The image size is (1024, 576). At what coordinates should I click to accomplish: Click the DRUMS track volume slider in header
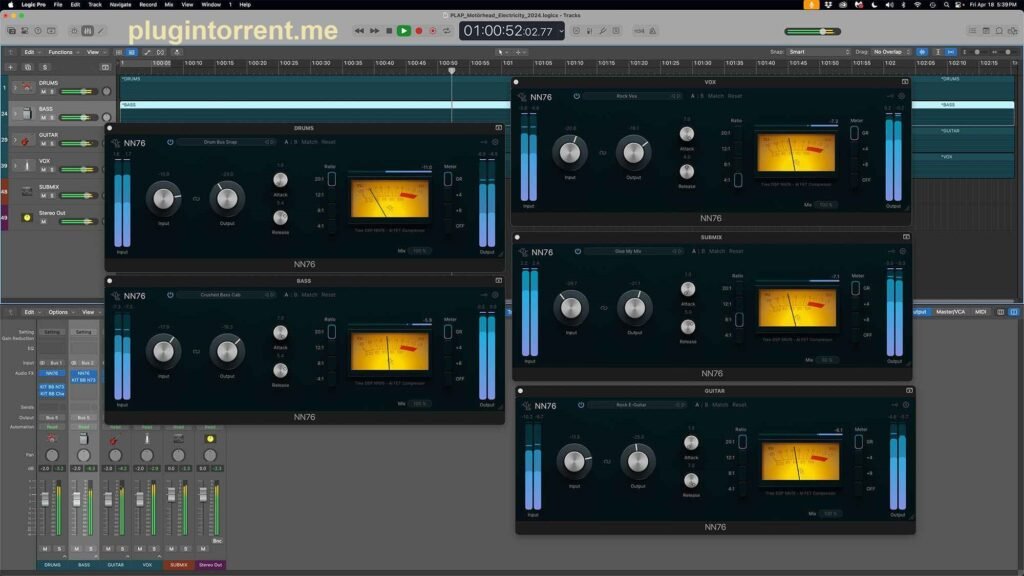[78, 92]
